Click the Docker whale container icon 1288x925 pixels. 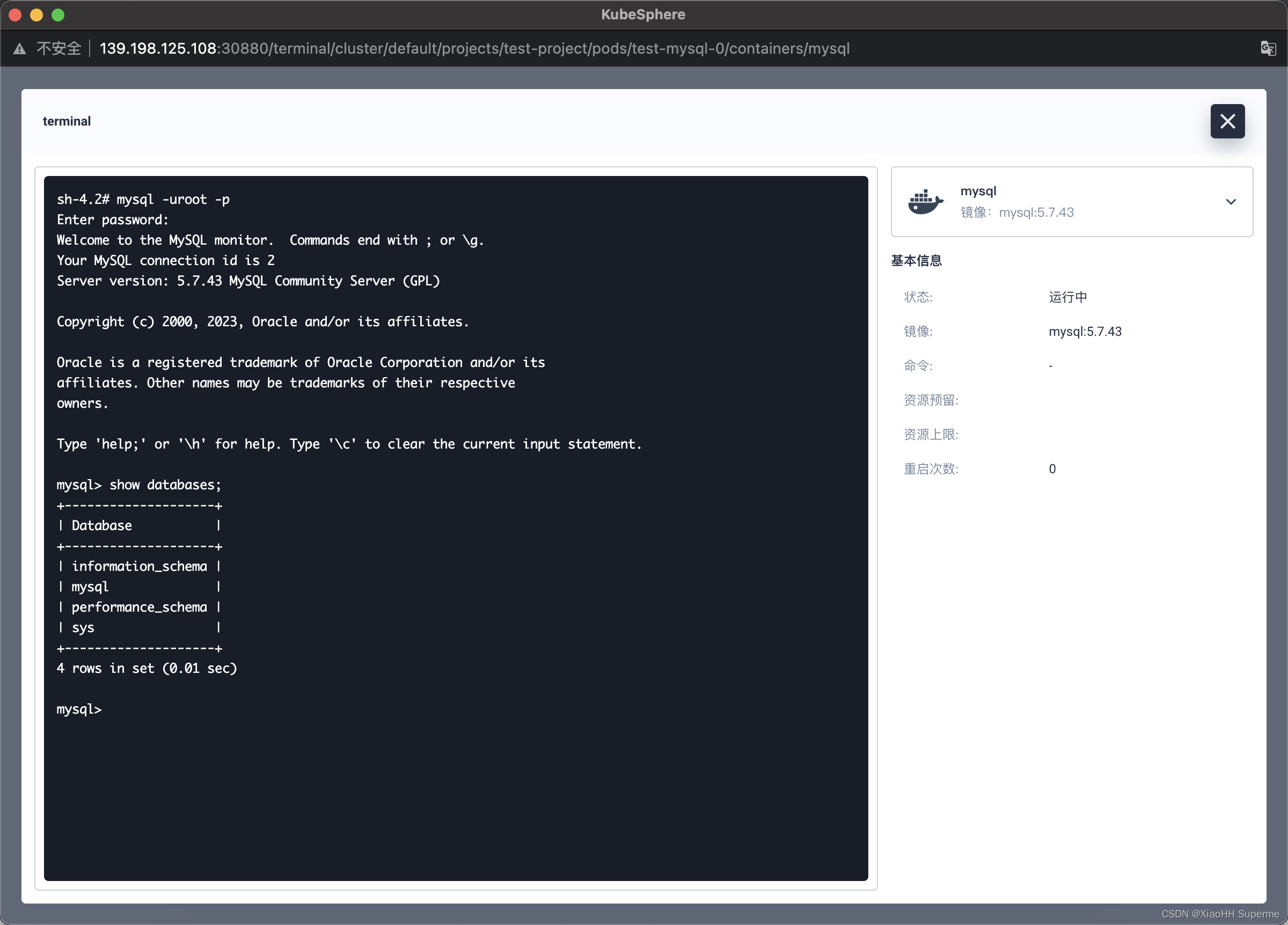click(x=925, y=202)
